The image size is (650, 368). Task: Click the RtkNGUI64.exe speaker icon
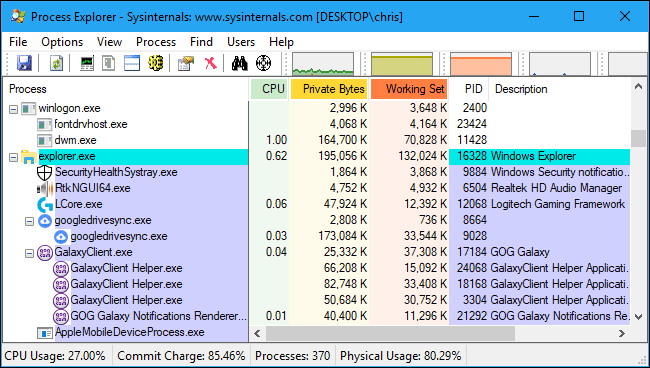point(45,189)
